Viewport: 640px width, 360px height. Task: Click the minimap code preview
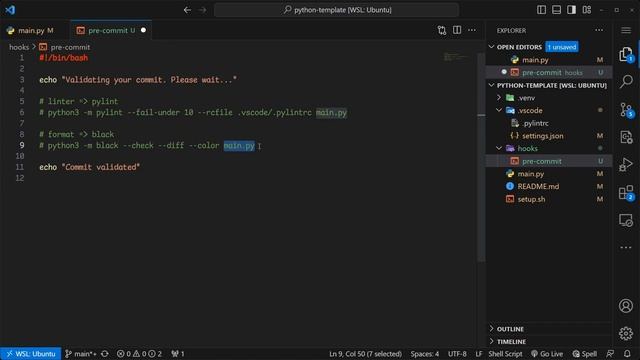click(456, 57)
